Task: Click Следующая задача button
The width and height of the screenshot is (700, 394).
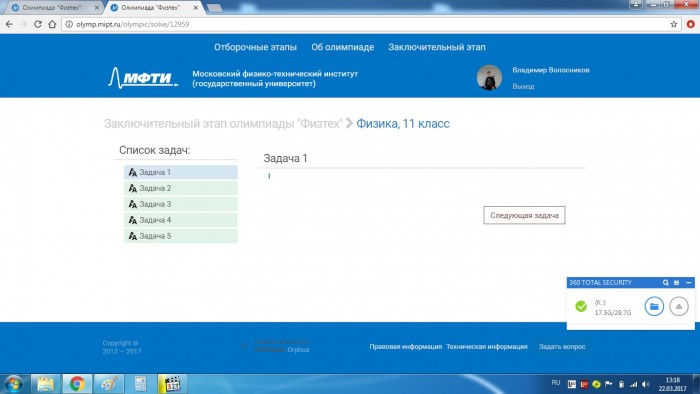Action: click(x=524, y=215)
